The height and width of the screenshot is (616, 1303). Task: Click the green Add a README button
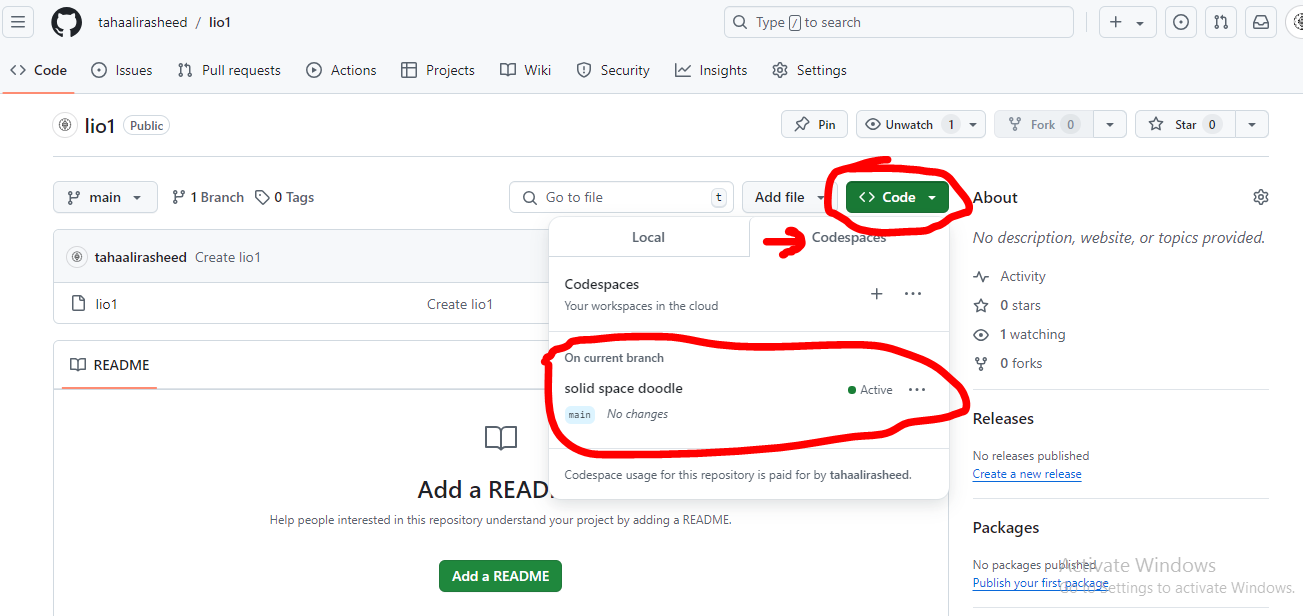(501, 576)
